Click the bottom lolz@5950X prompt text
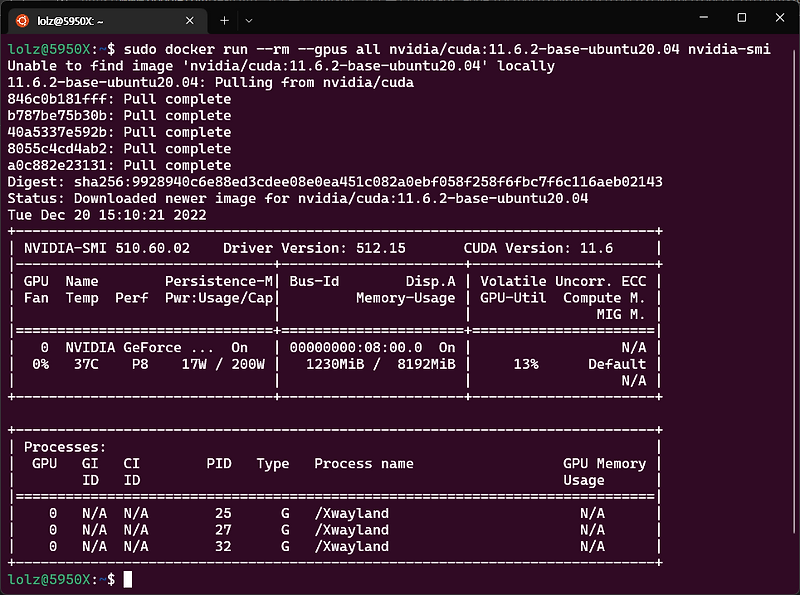 coord(60,578)
